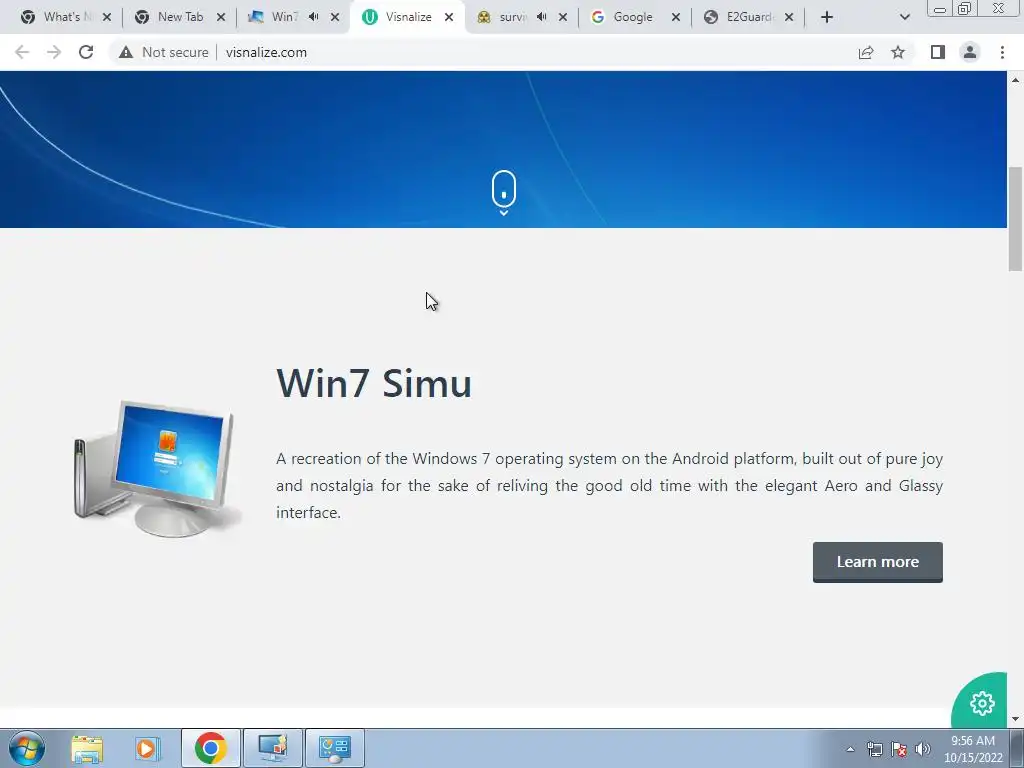Click the Learn more button
The height and width of the screenshot is (768, 1024).
(x=878, y=562)
